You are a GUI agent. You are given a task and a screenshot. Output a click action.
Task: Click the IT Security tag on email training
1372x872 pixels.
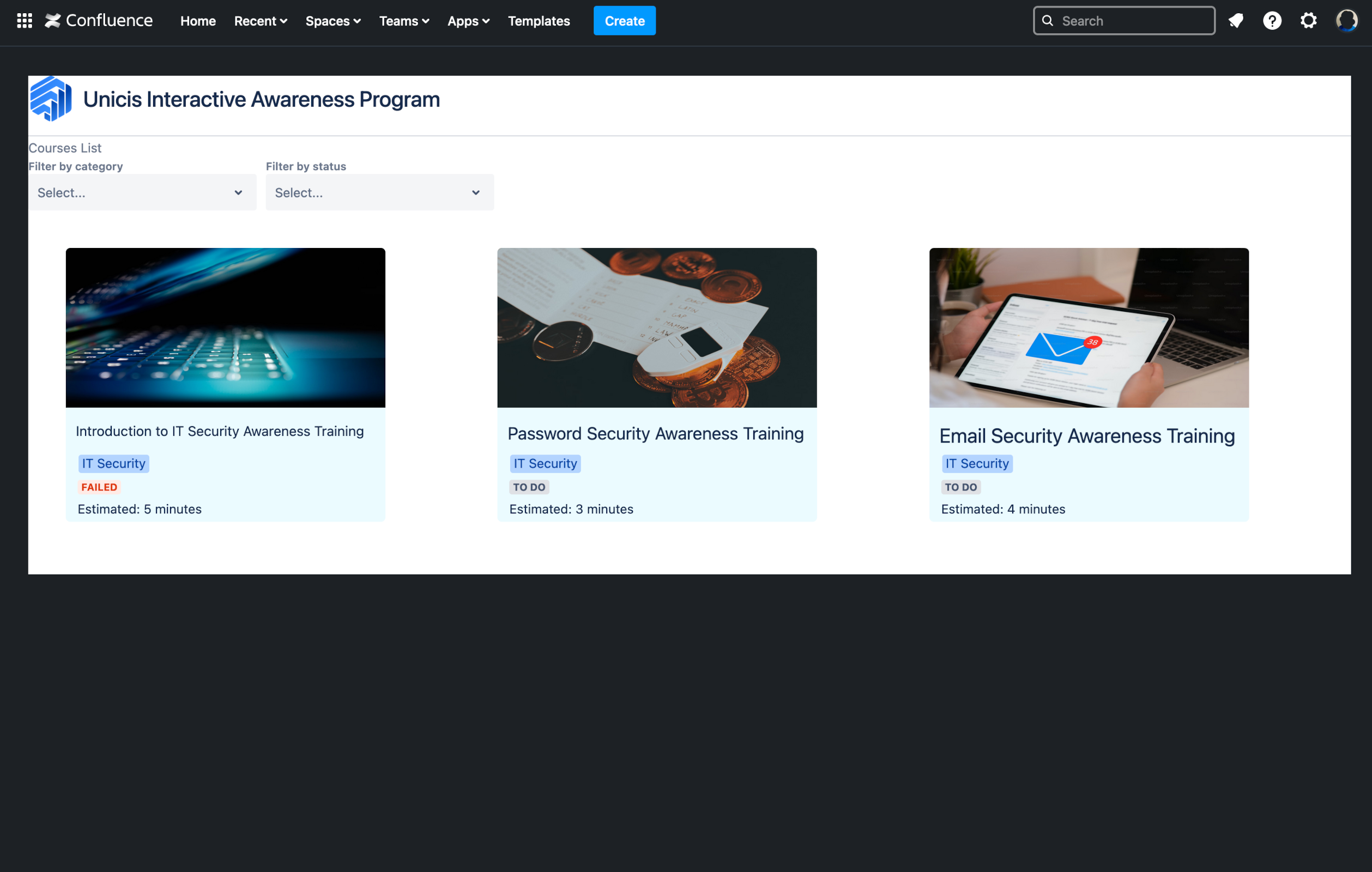click(977, 463)
